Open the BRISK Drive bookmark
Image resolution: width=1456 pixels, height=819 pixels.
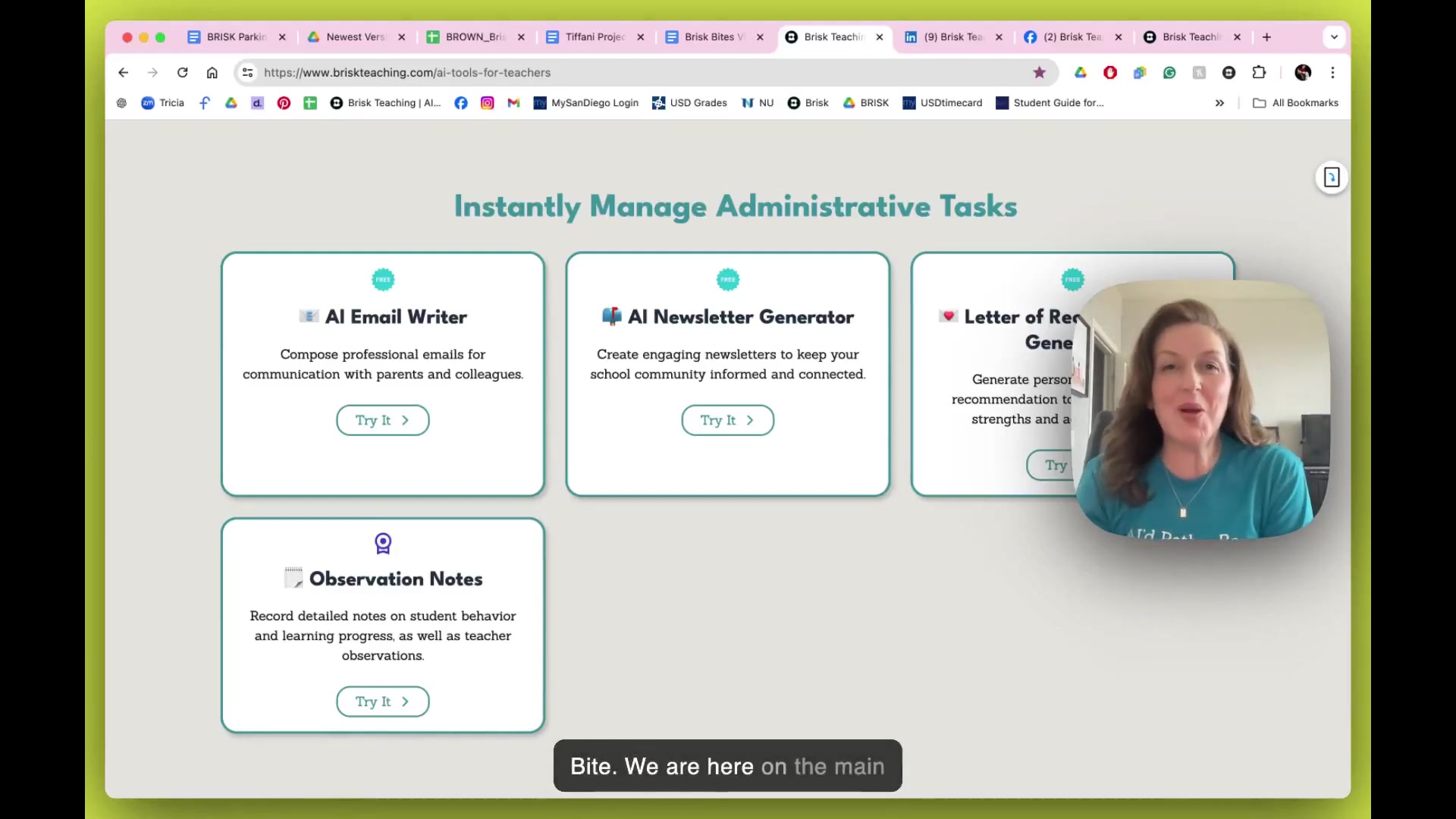pyautogui.click(x=865, y=102)
